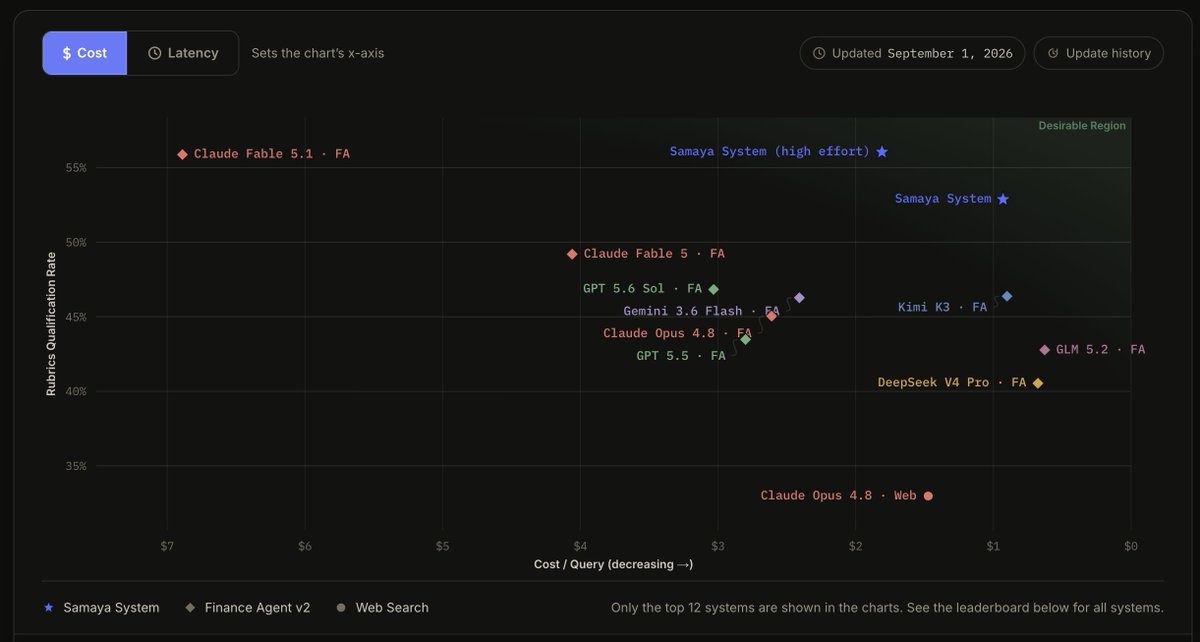Click the 'Gemini 3.6 Flash · FA' label
The width and height of the screenshot is (1200, 642).
tap(701, 311)
